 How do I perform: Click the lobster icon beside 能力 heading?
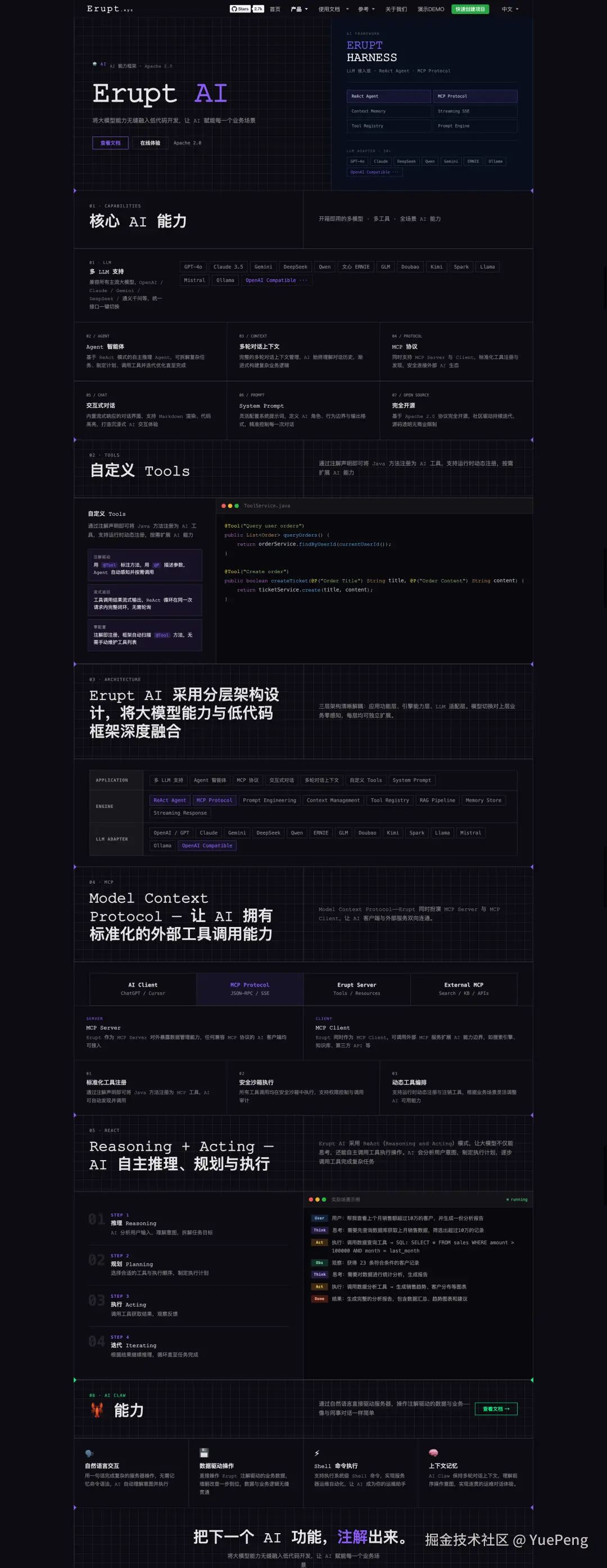tap(97, 1410)
